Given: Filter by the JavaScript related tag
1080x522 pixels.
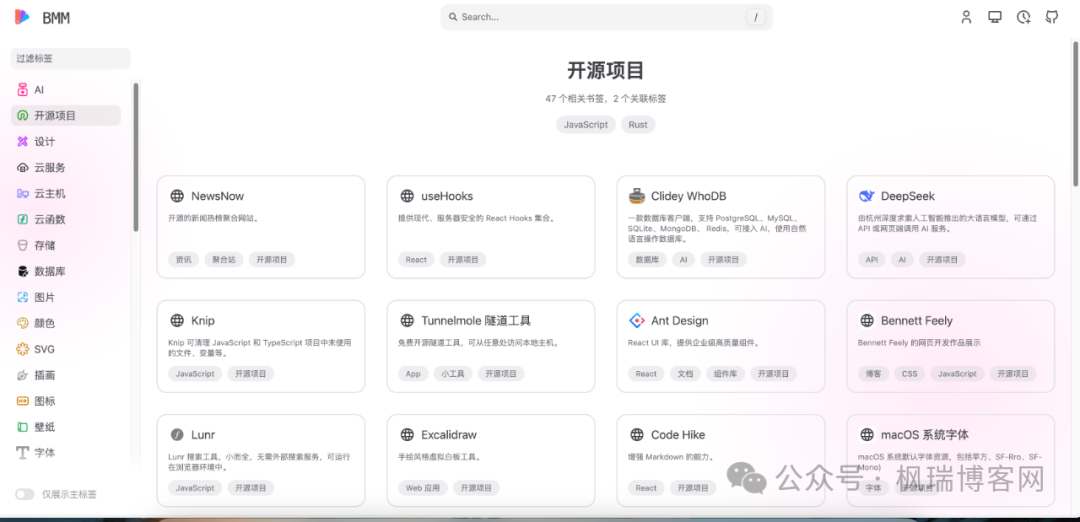Looking at the screenshot, I should [585, 125].
